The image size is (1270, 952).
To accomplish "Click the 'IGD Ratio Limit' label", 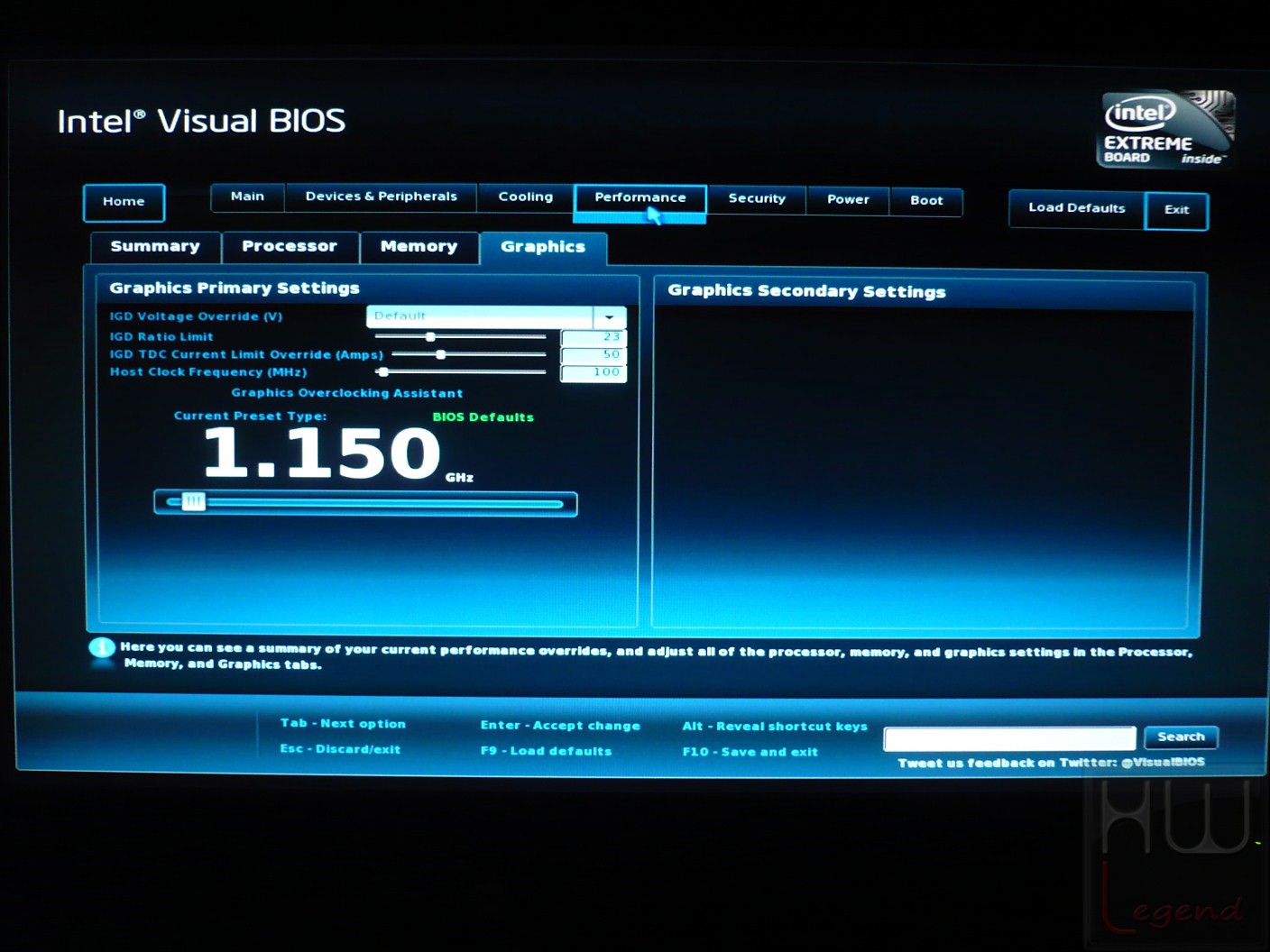I will coord(161,337).
